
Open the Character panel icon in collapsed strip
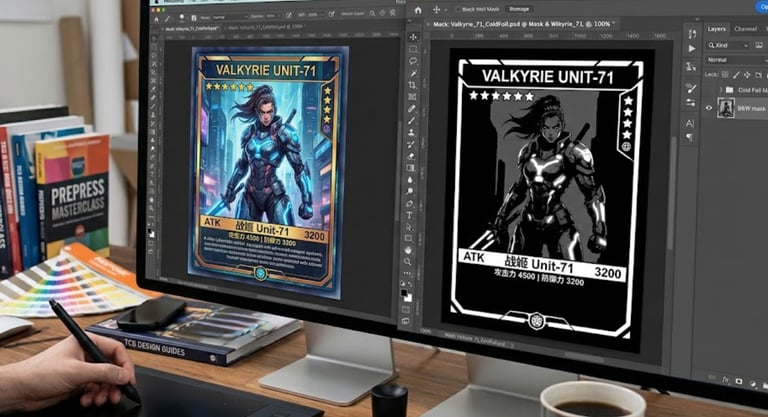coord(690,123)
